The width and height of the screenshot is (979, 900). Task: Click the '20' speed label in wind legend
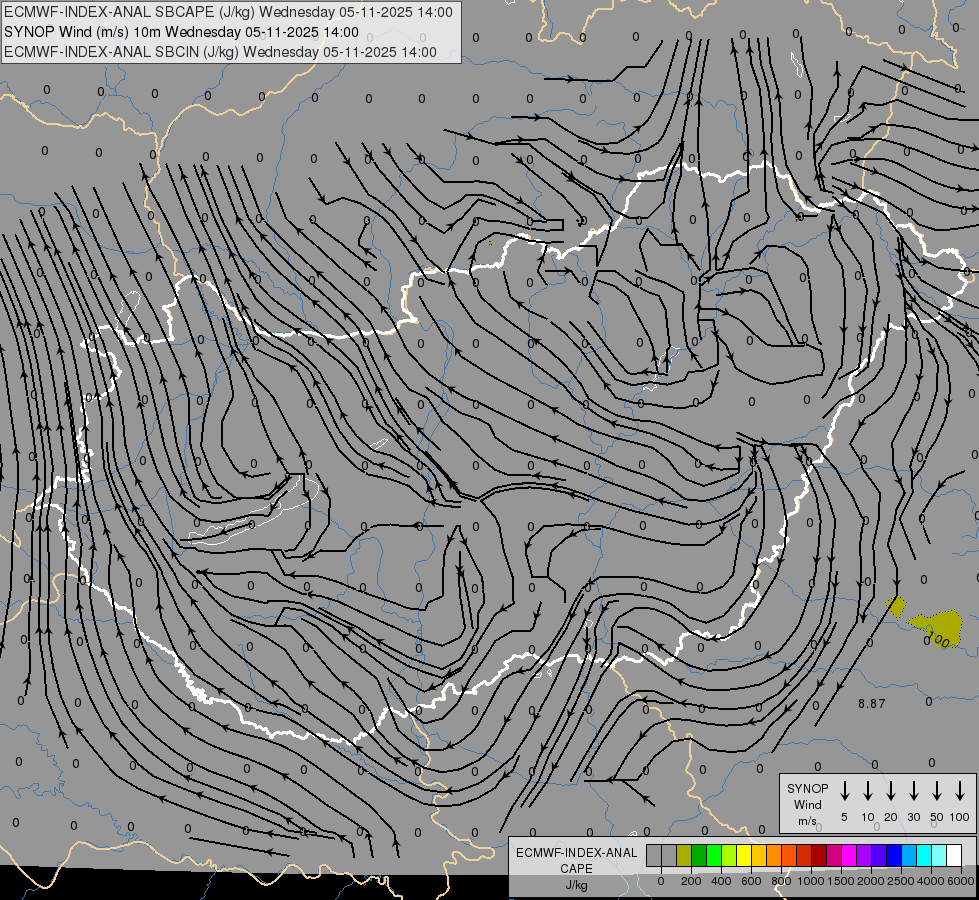point(890,817)
